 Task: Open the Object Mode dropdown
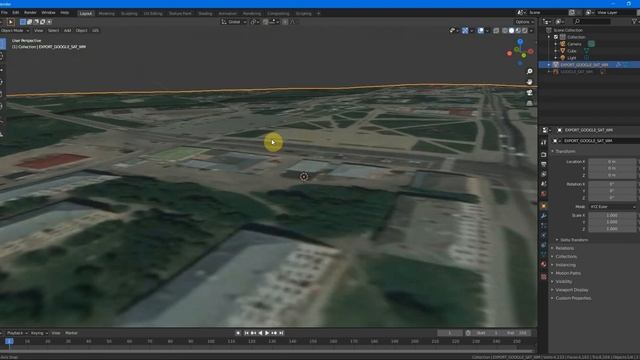pos(15,31)
